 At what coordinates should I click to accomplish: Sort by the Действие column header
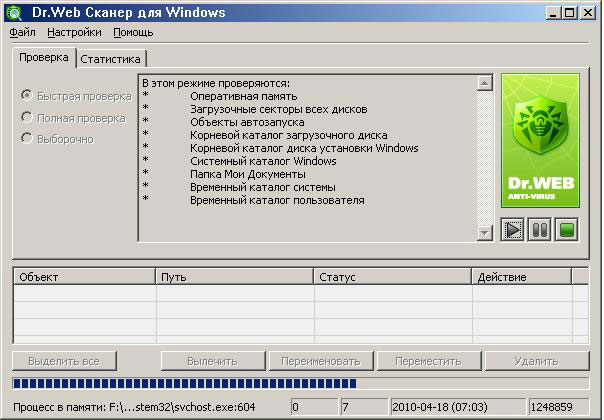click(x=522, y=277)
